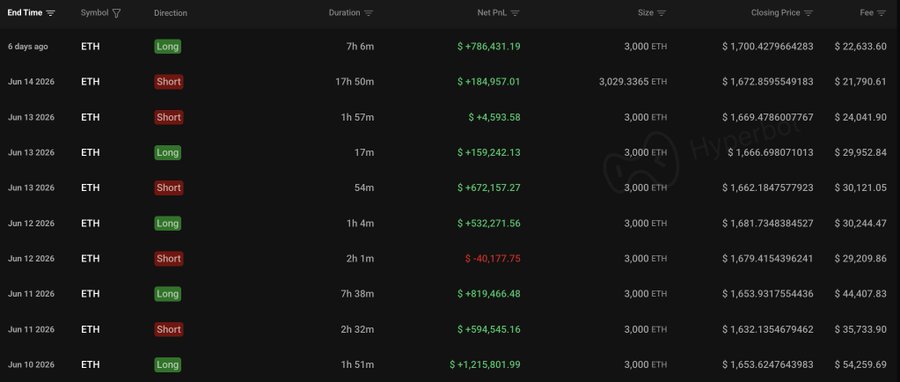The image size is (900, 382).
Task: Select the 'Jun 14 2026' date cell
Action: [31, 82]
